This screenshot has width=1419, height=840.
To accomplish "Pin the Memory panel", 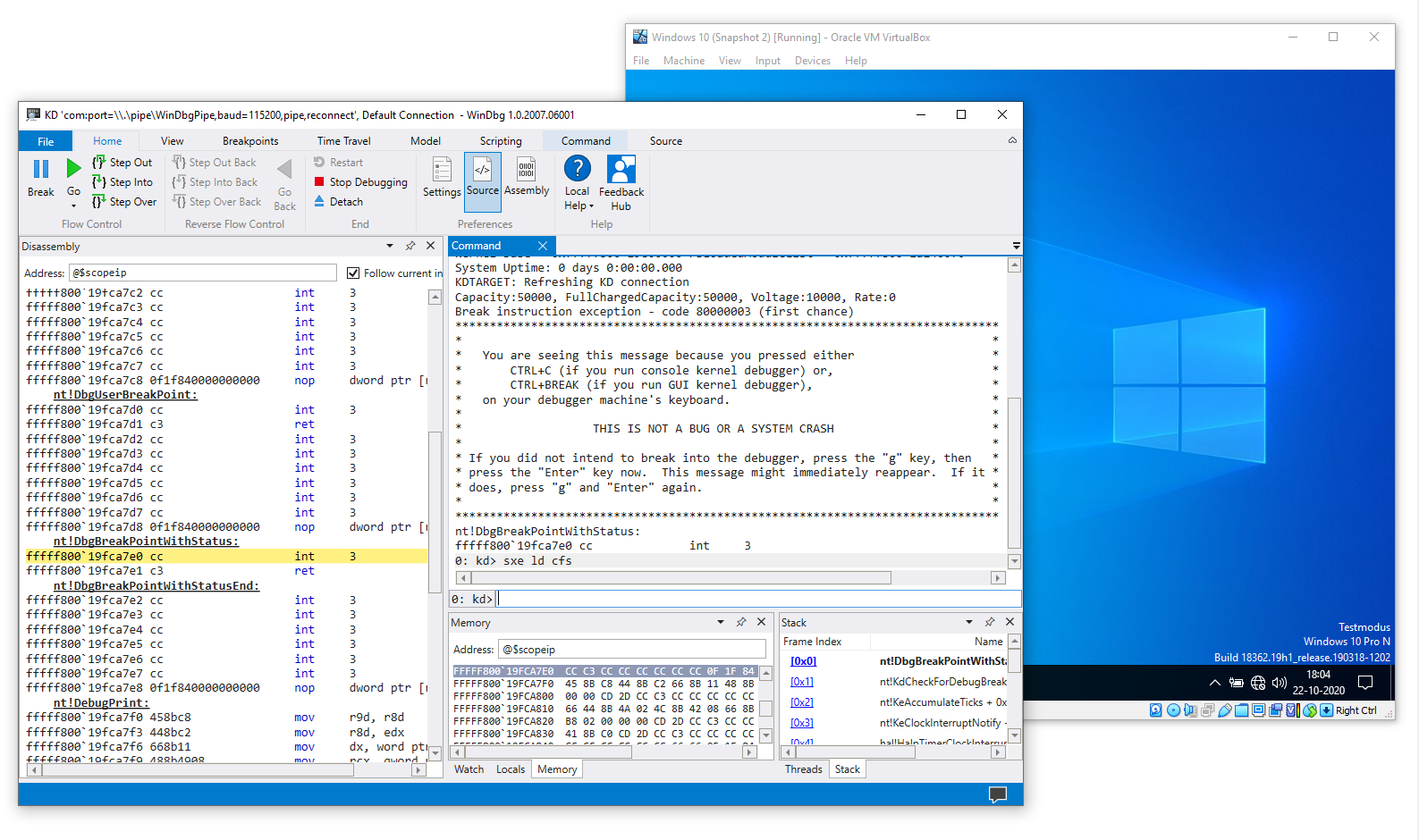I will click(x=741, y=622).
